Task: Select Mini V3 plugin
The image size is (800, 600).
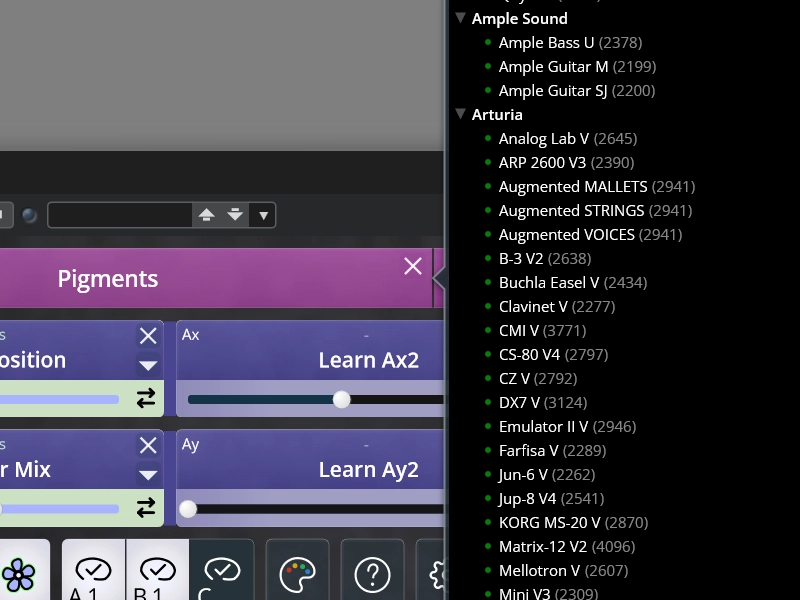Action: tap(548, 593)
